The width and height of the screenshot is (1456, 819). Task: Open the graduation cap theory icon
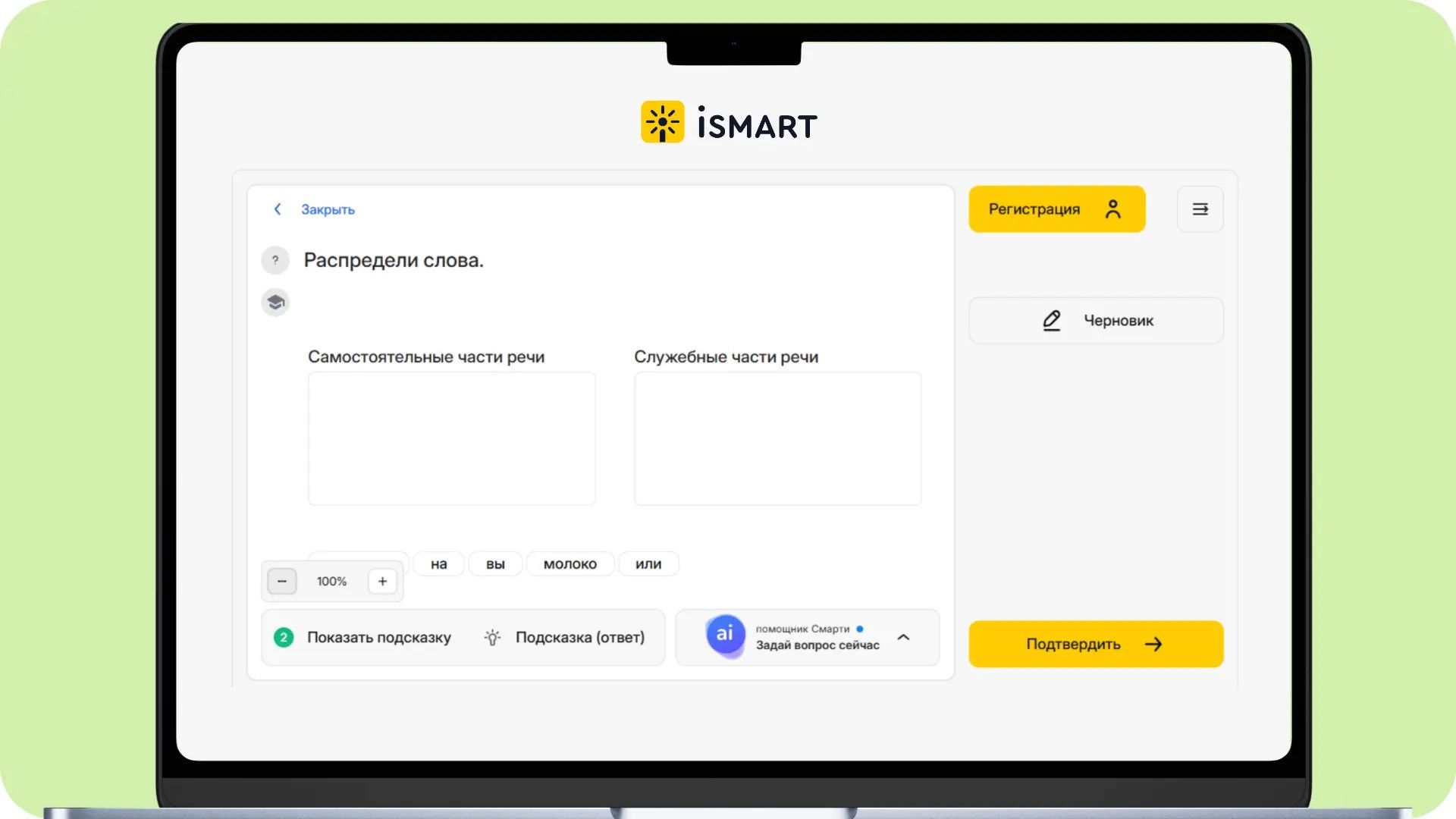(275, 303)
